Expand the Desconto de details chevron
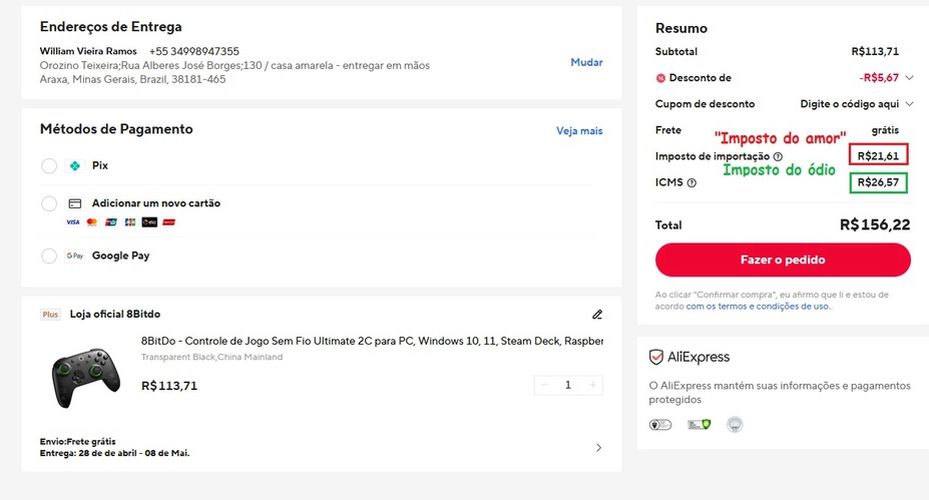This screenshot has height=500, width=929. pyautogui.click(x=909, y=78)
